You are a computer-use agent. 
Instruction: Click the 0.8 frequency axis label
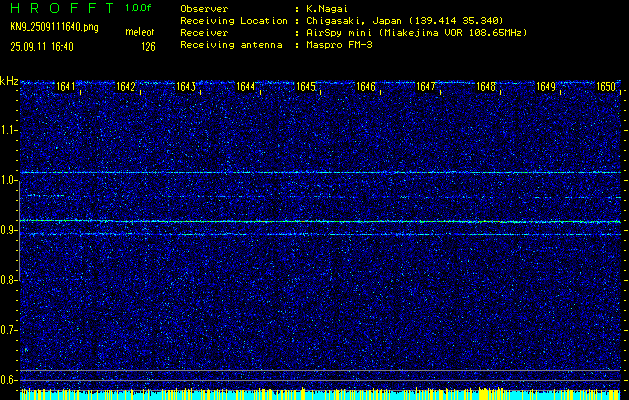pyautogui.click(x=9, y=280)
